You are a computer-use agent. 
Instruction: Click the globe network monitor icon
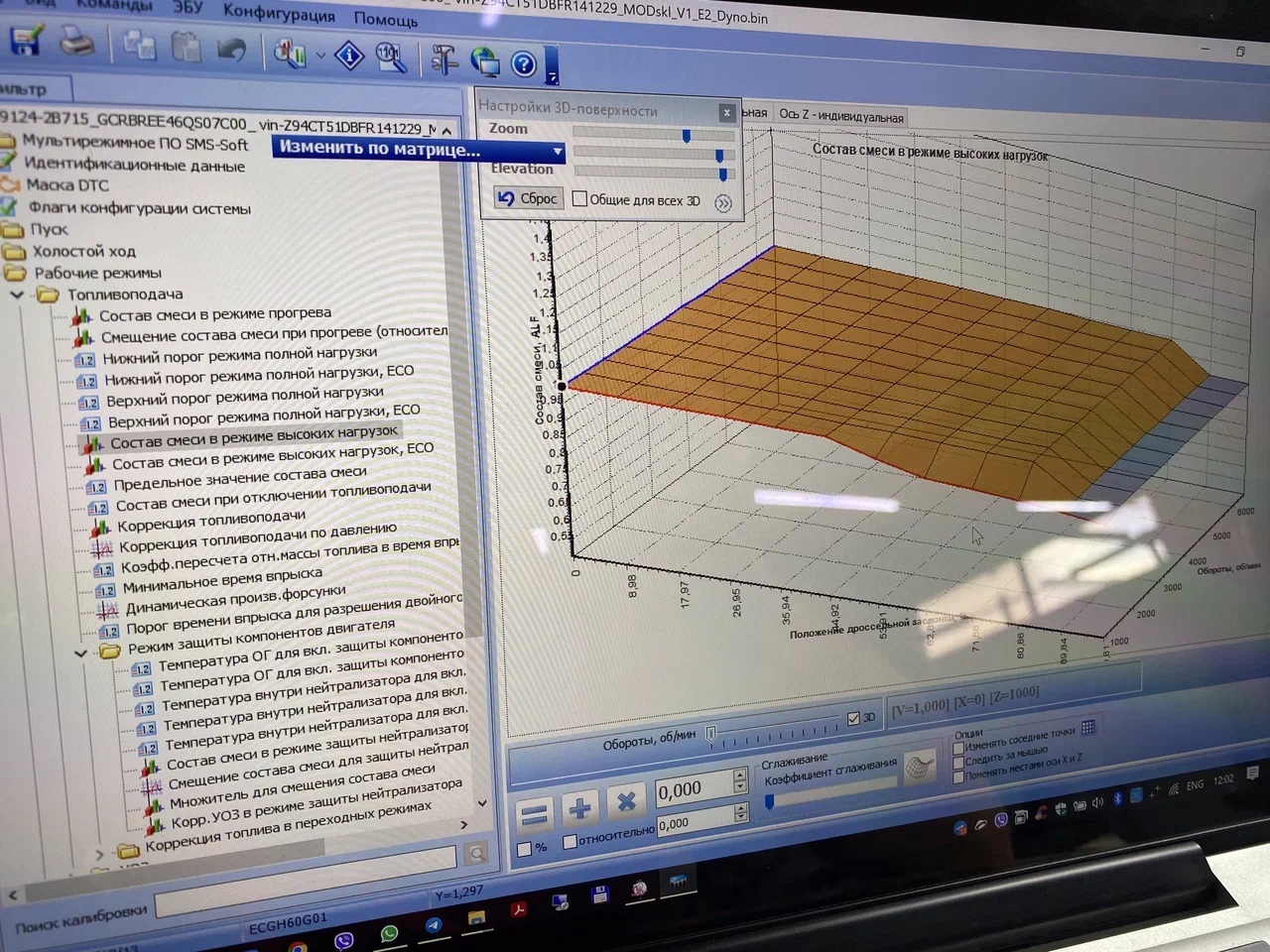pos(484,62)
